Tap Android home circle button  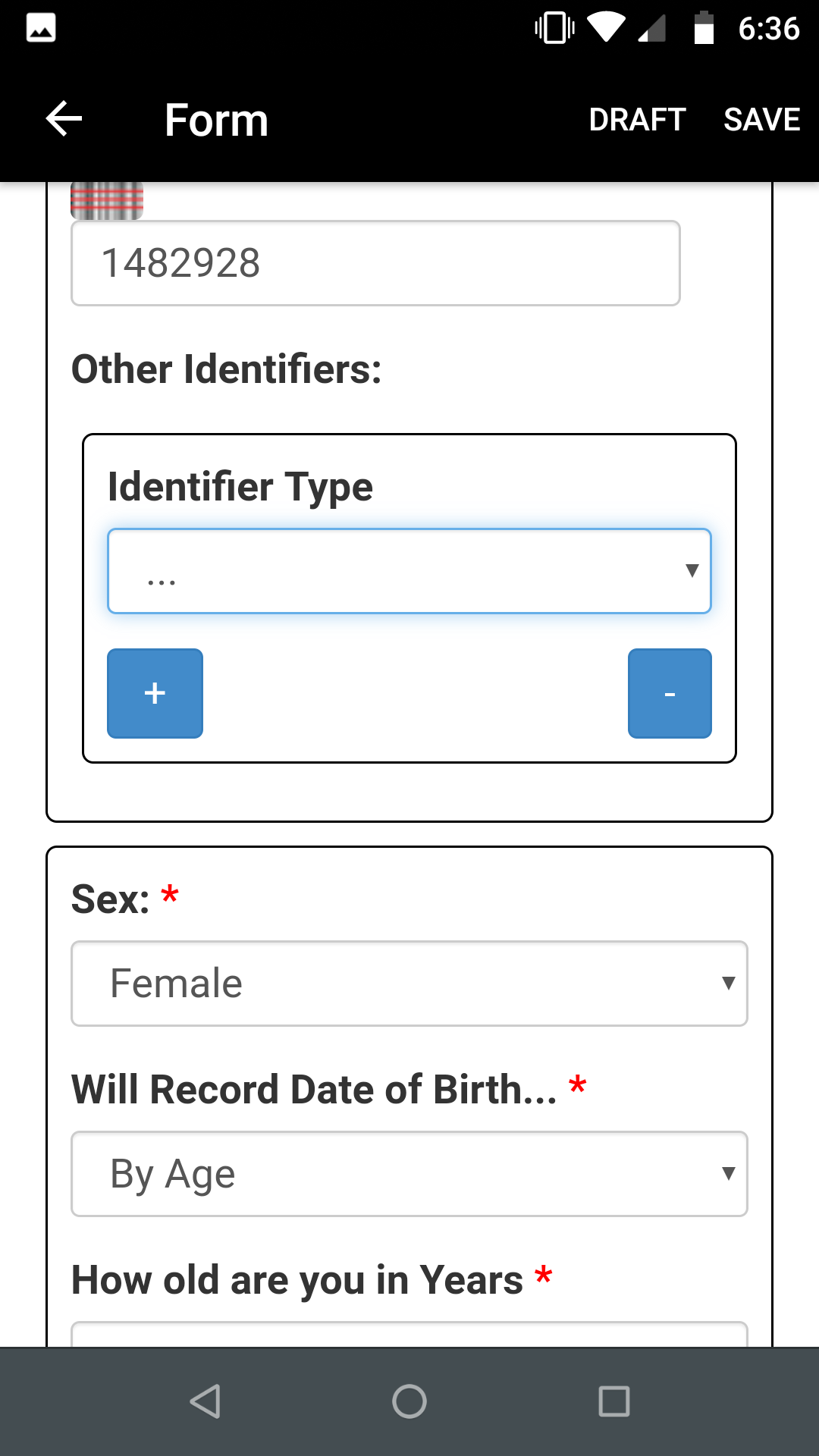(409, 1401)
